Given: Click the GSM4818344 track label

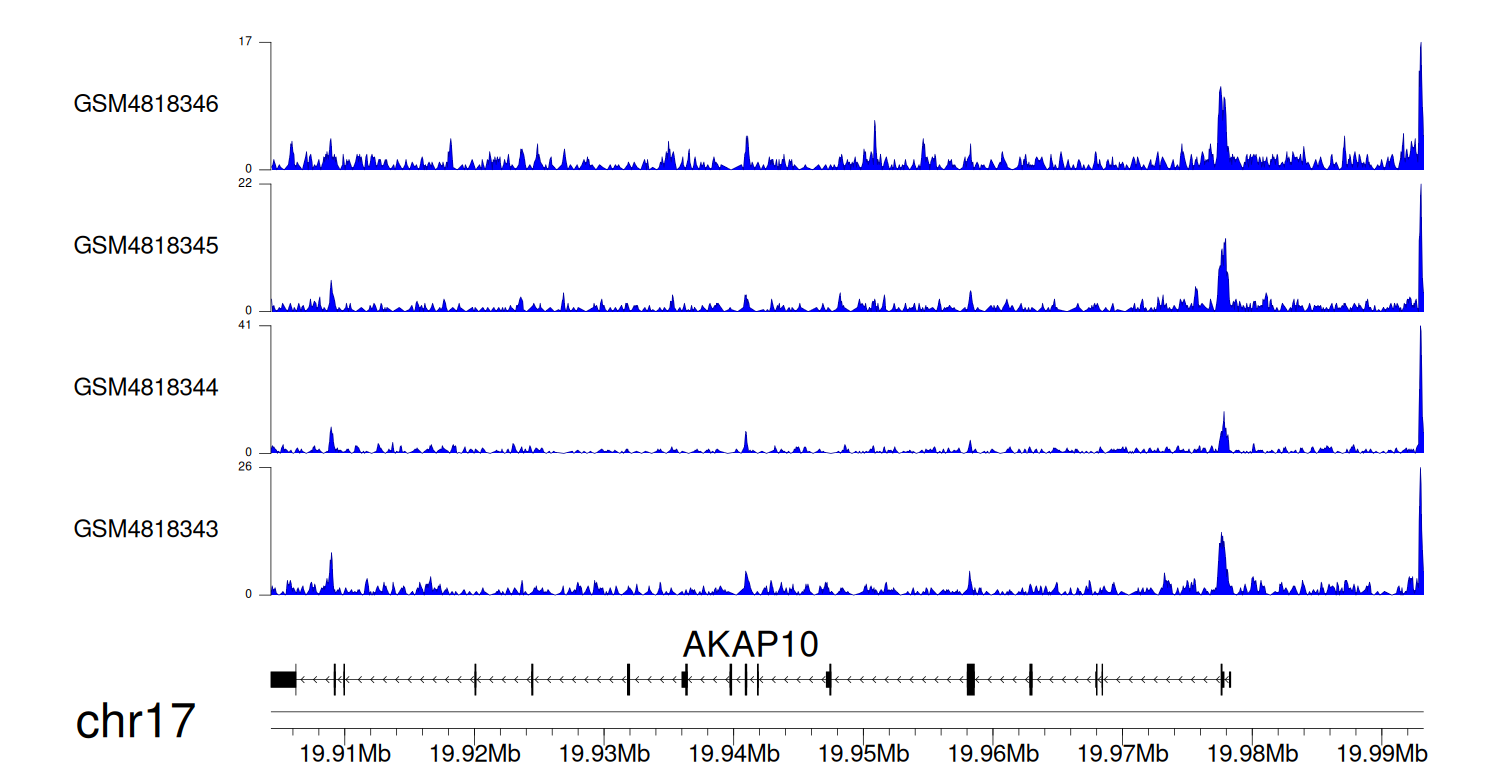Looking at the screenshot, I should click(x=146, y=387).
